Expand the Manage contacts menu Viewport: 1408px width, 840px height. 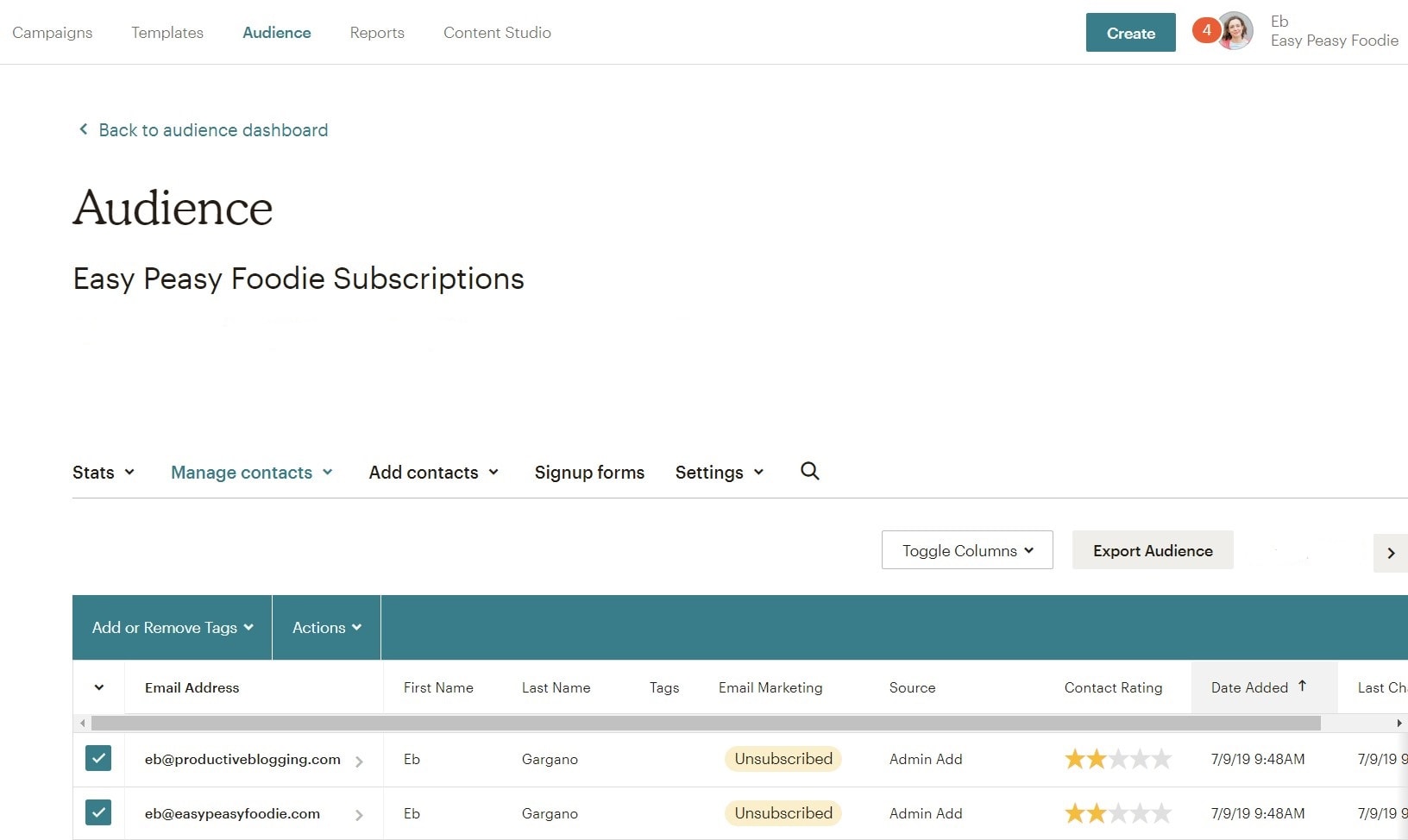coord(252,473)
